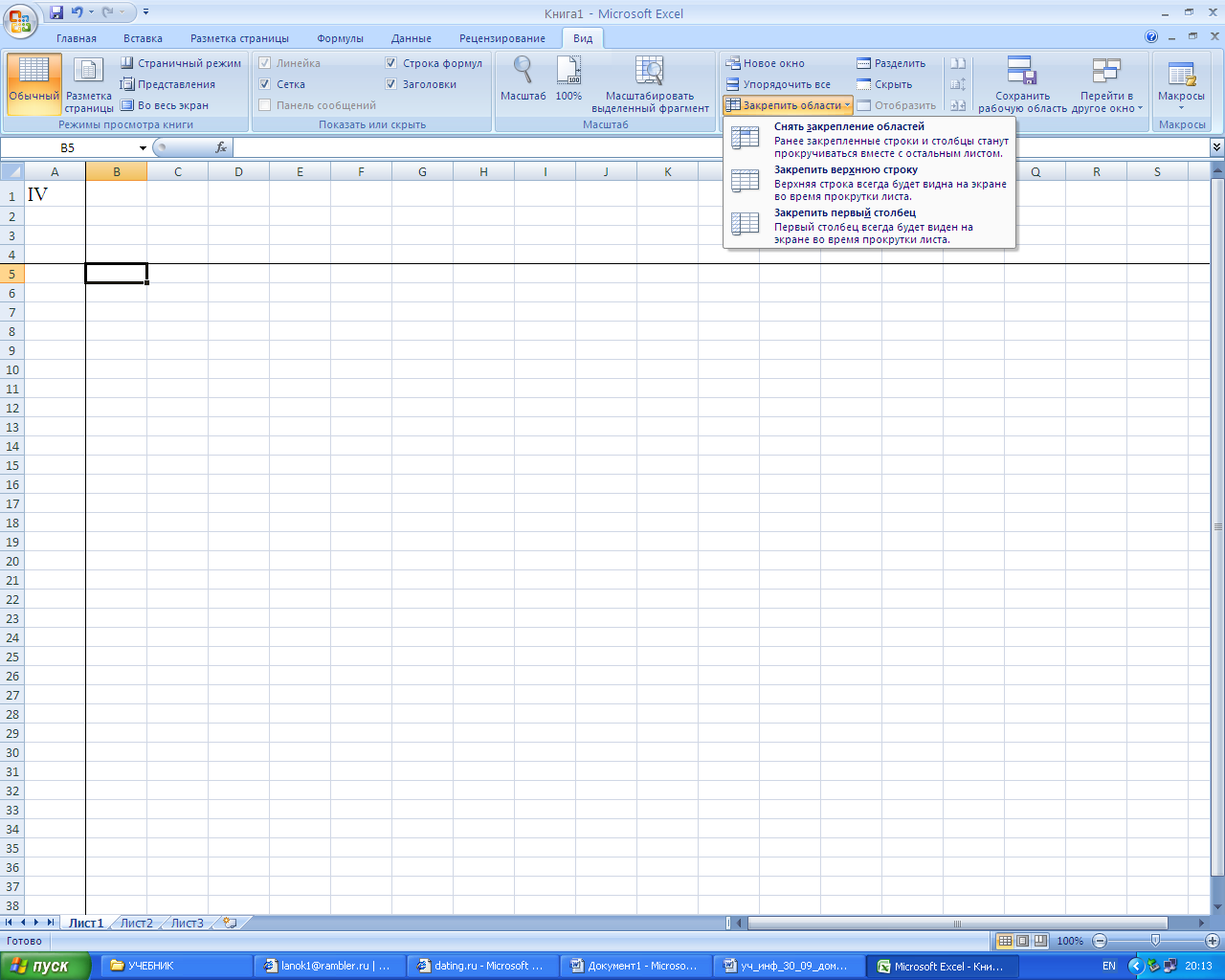Screen dimensions: 1225x980
Task: Select column D header
Action: point(238,172)
